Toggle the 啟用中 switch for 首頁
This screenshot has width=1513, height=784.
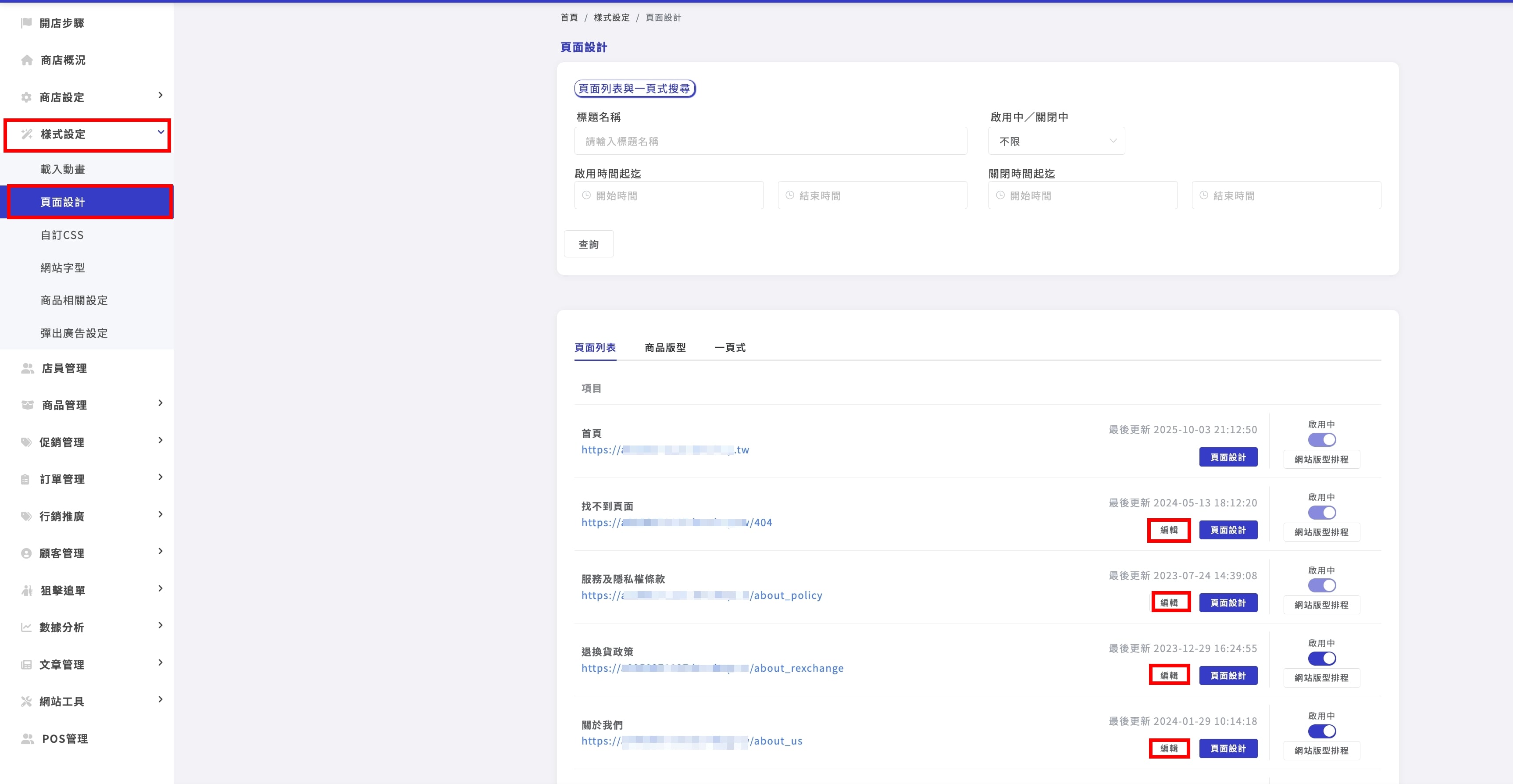[1321, 440]
